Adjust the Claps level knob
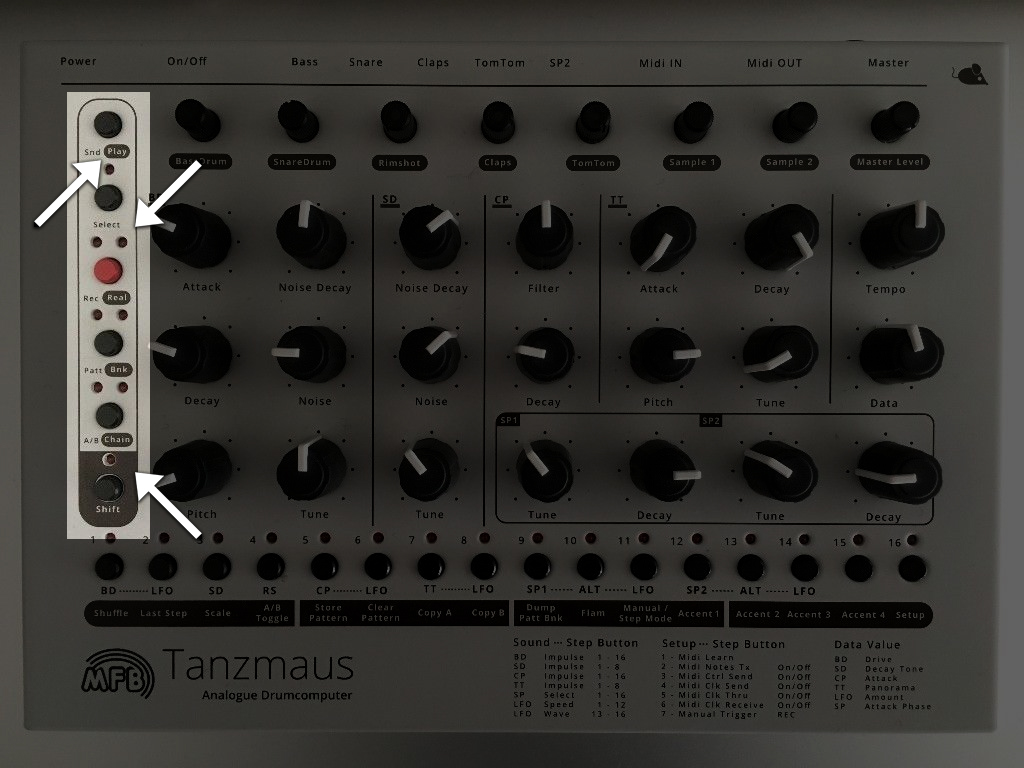 (x=498, y=122)
